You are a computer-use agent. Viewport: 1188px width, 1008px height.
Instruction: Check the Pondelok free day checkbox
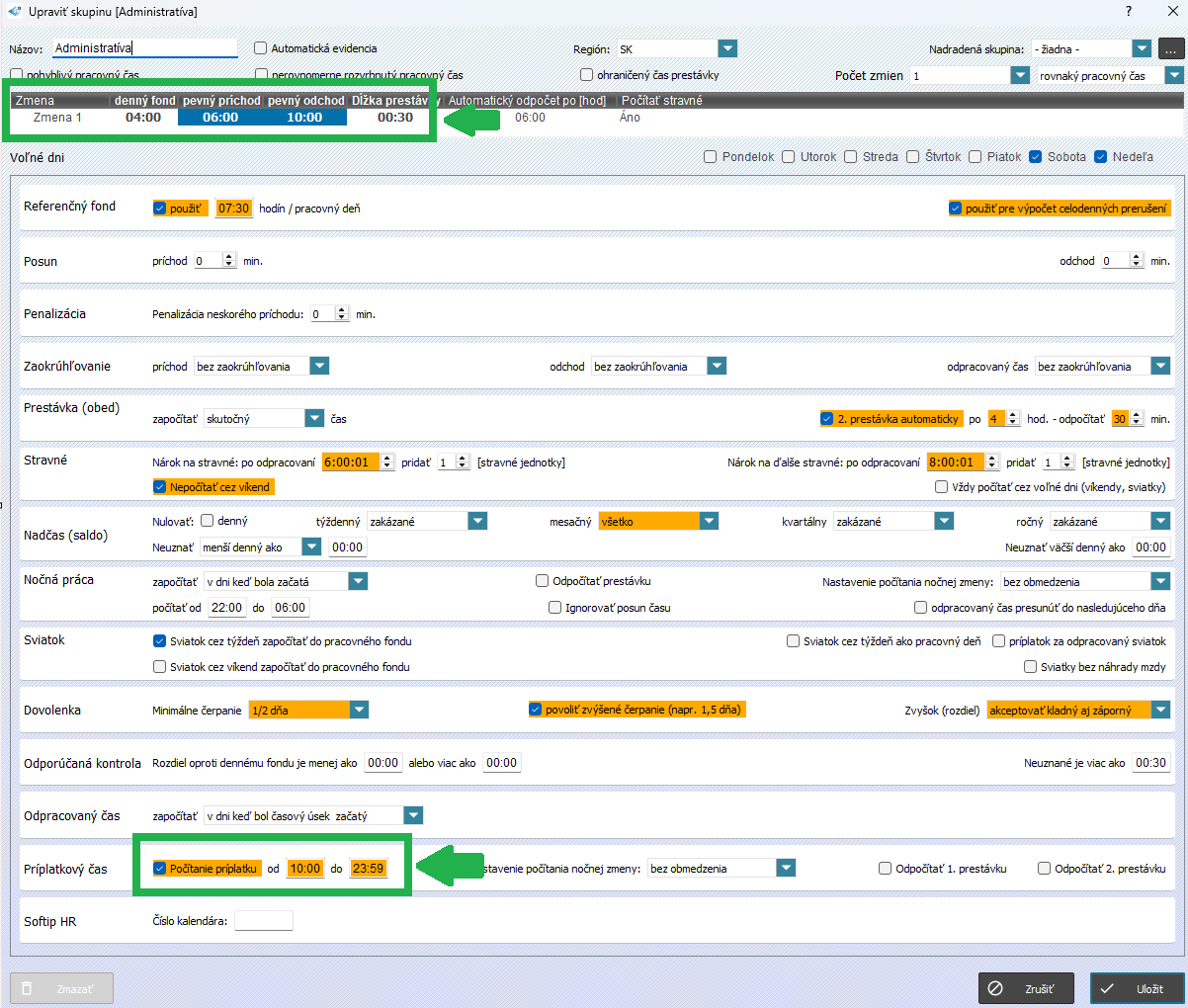point(710,157)
